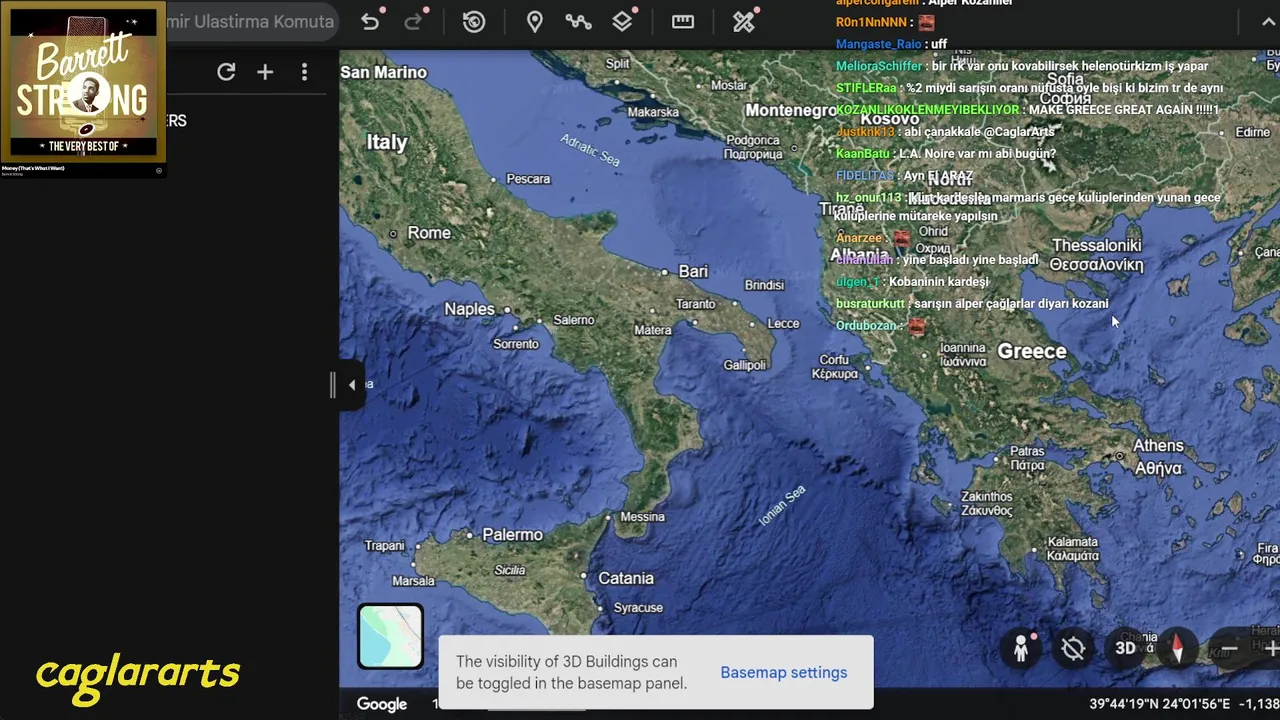Click the redo arrow in toolbar
The image size is (1280, 720).
413,22
